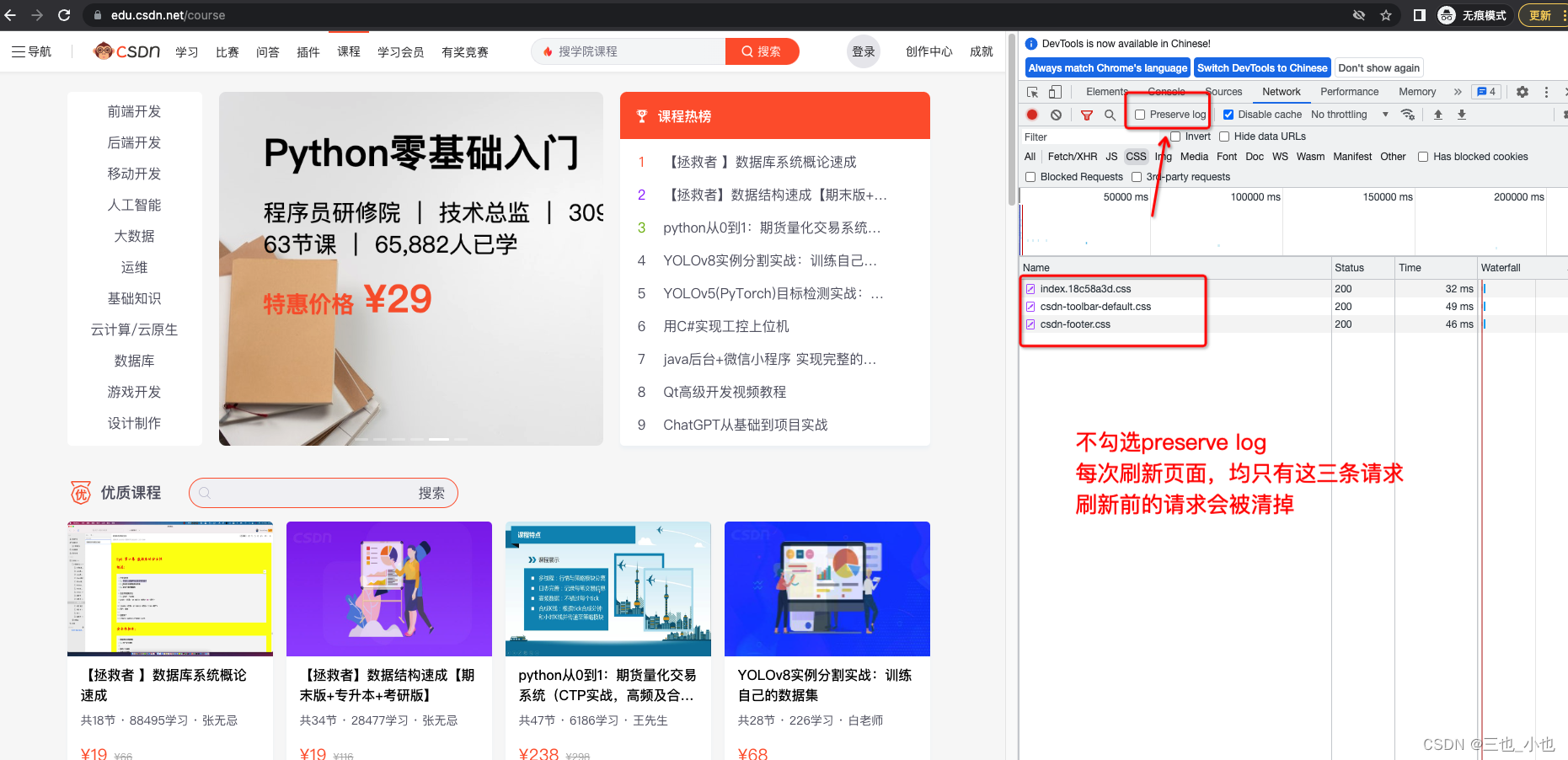Viewport: 1568px width, 760px height.
Task: Reload the page with browser refresh icon
Action: [x=64, y=15]
